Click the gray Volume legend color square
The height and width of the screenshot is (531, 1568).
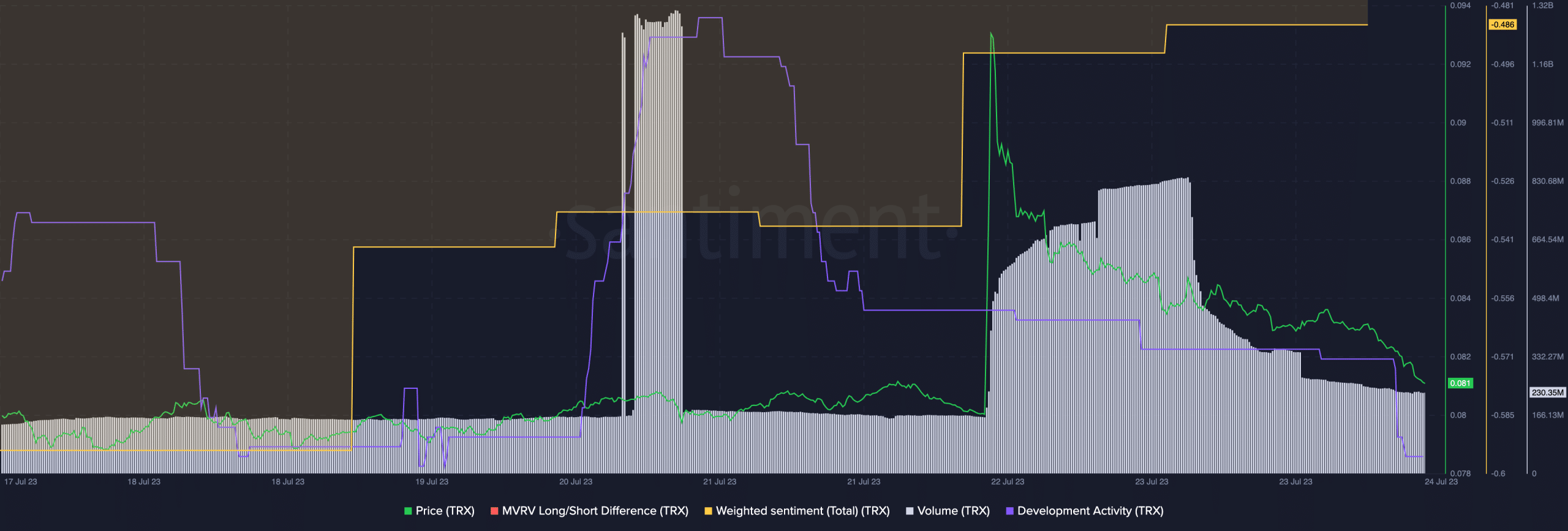[910, 511]
